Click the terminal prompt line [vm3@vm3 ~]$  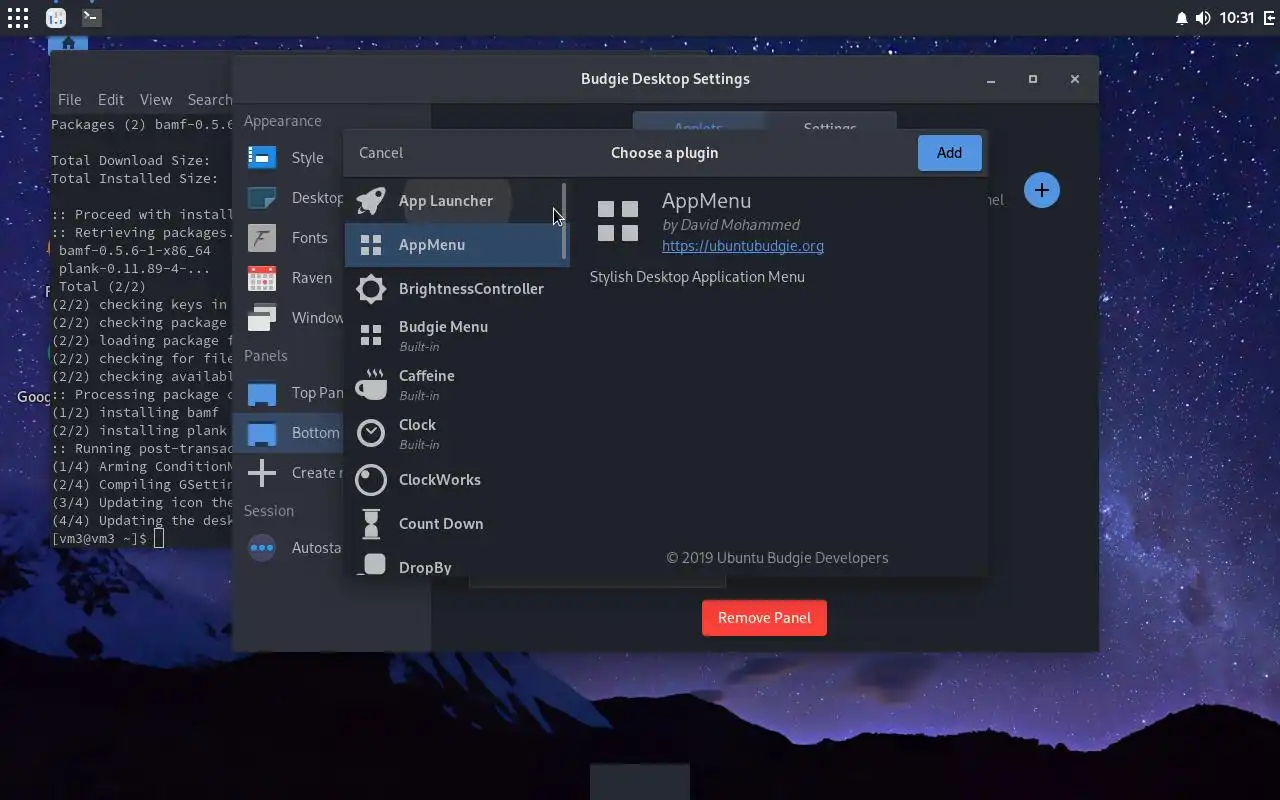(99, 539)
